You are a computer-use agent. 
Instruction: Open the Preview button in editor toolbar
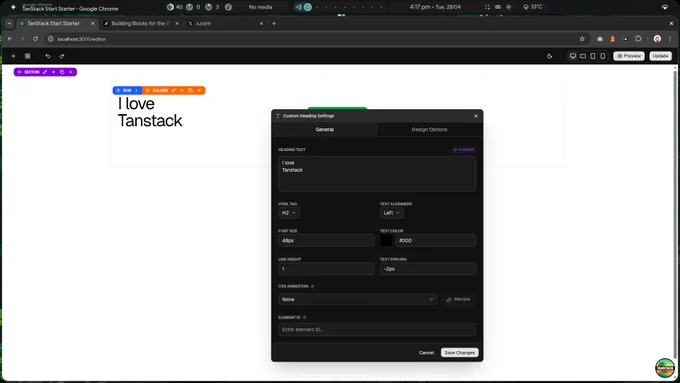(629, 56)
